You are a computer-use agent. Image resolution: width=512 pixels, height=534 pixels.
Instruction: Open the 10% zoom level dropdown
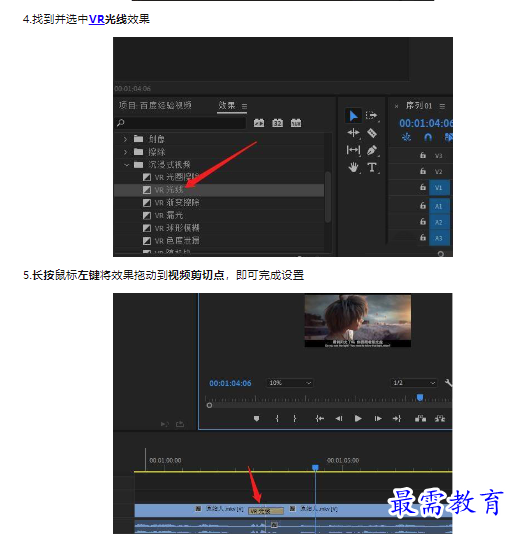(x=290, y=383)
